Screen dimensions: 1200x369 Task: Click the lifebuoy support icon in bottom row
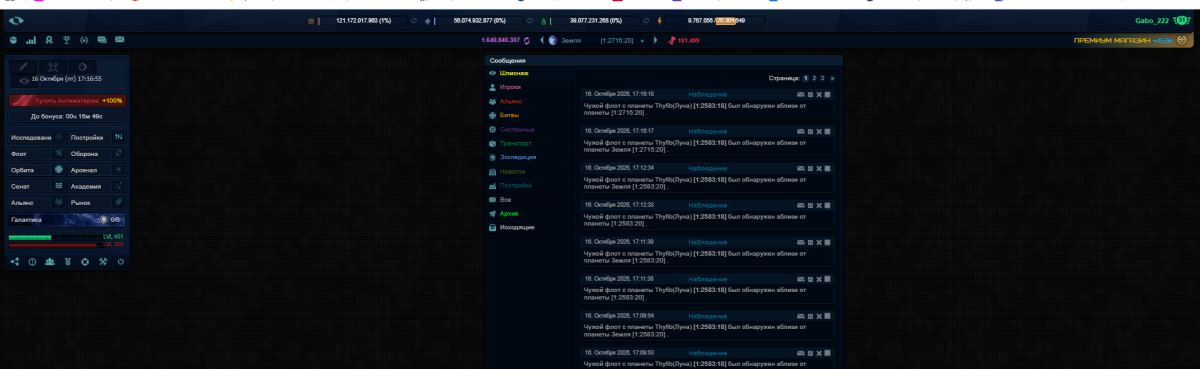coord(85,261)
